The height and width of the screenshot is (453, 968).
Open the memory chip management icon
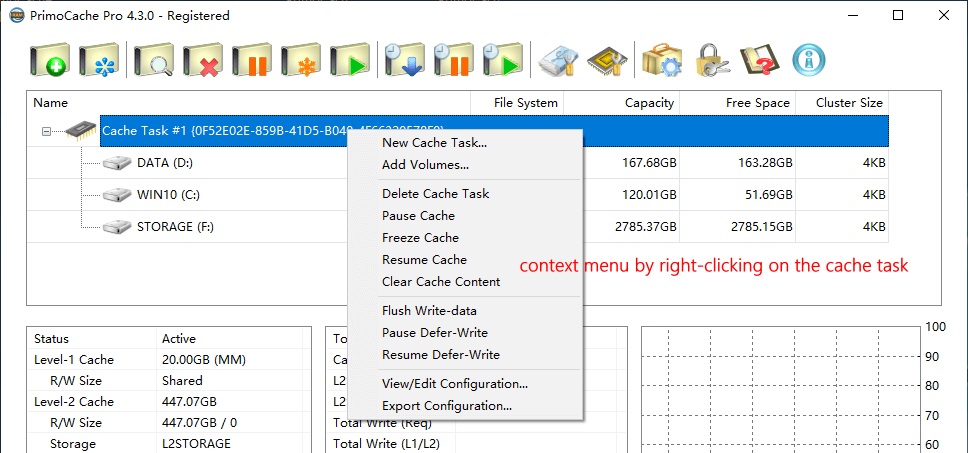point(607,60)
